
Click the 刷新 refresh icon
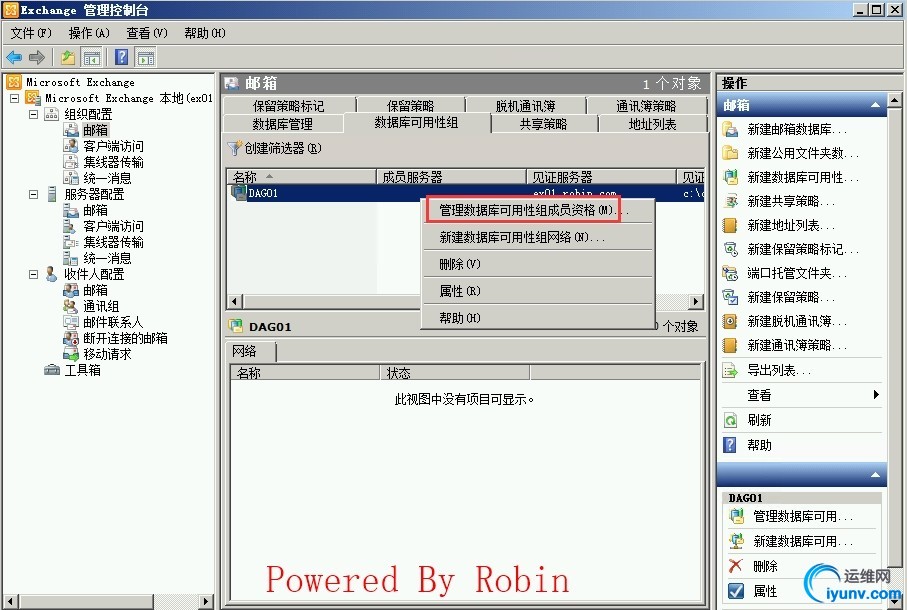(730, 420)
